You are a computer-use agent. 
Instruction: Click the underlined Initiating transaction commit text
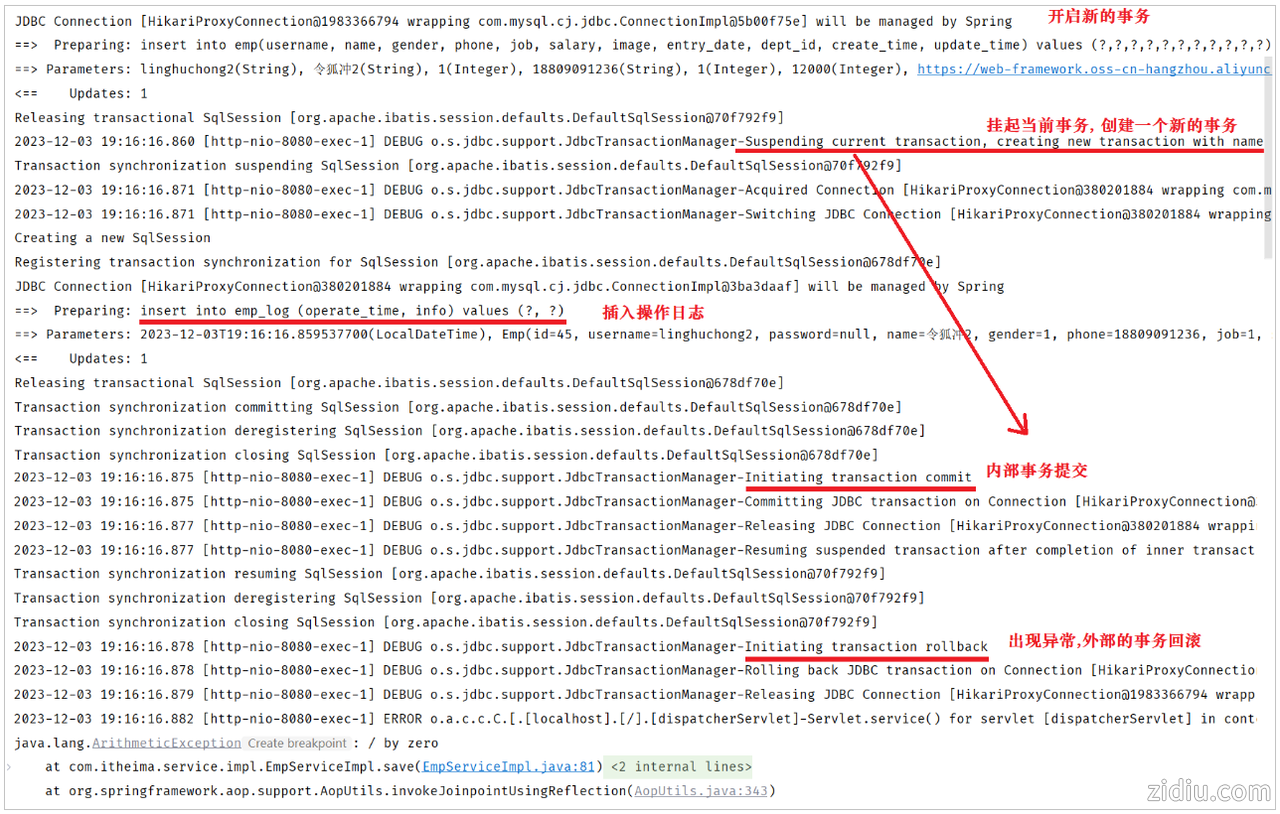[859, 478]
